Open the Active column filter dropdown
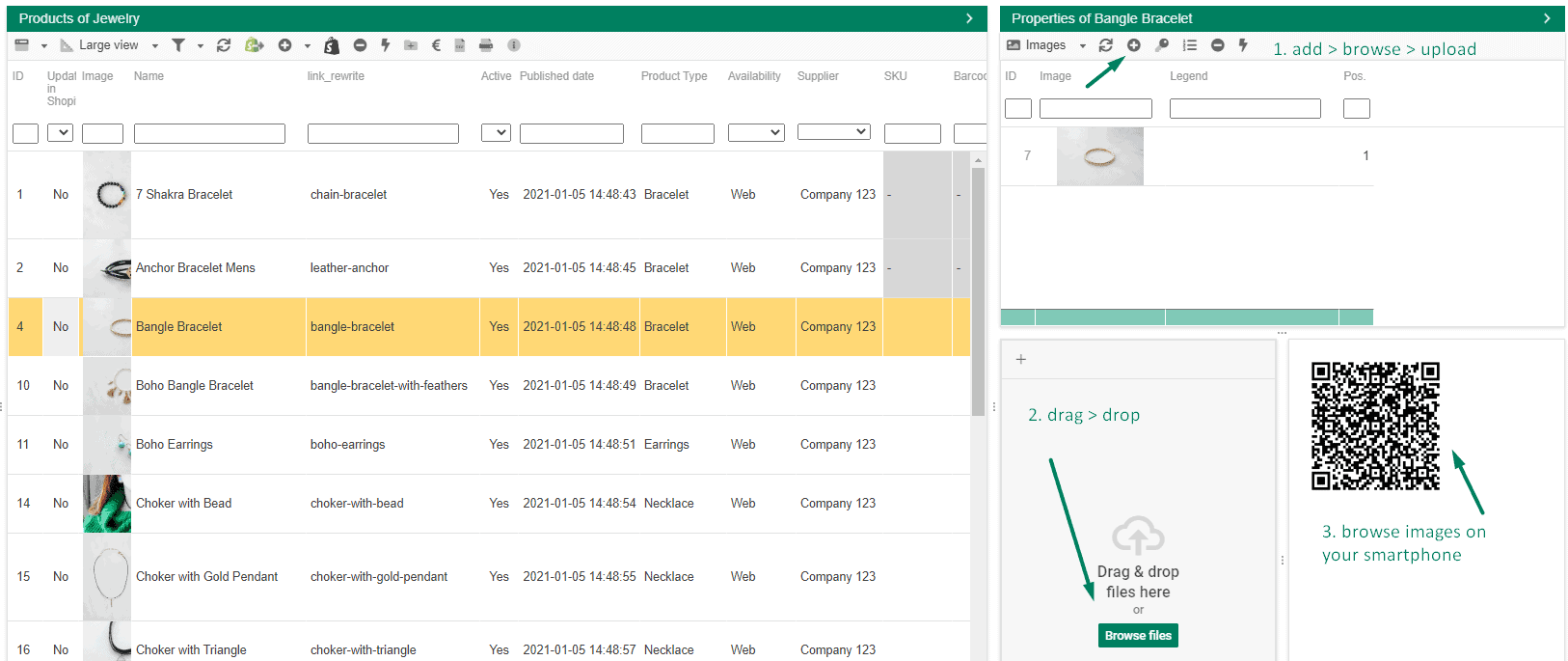The image size is (1568, 661). point(496,133)
